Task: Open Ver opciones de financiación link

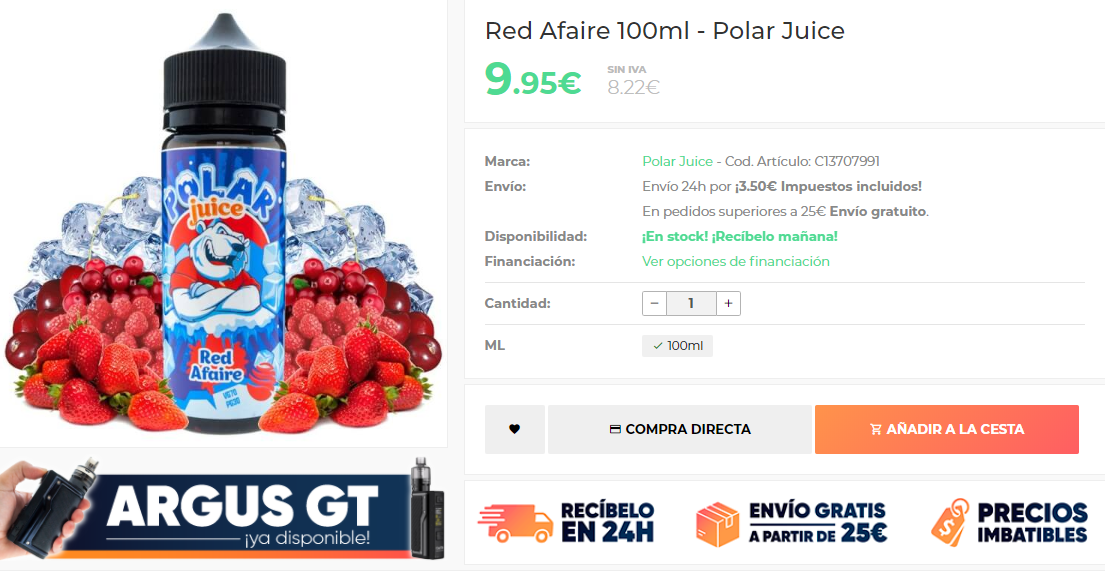Action: tap(736, 262)
